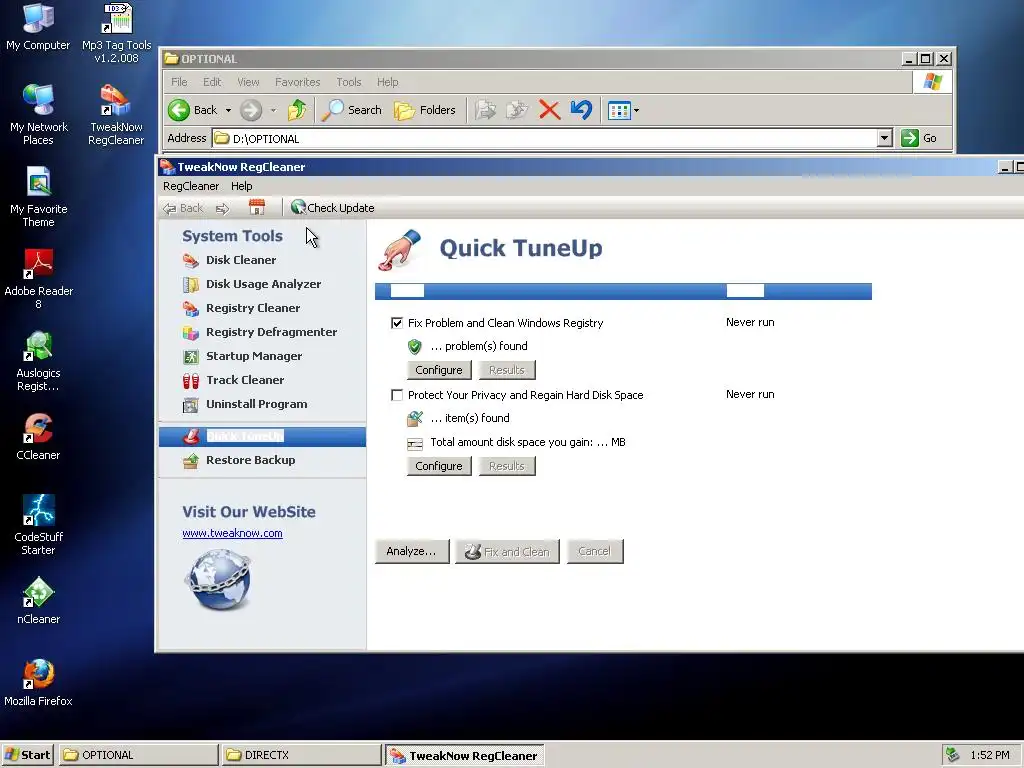This screenshot has height=768, width=1024.
Task: Select the TweakNow RegCleaner desktop shortcut
Action: pyautogui.click(x=116, y=115)
